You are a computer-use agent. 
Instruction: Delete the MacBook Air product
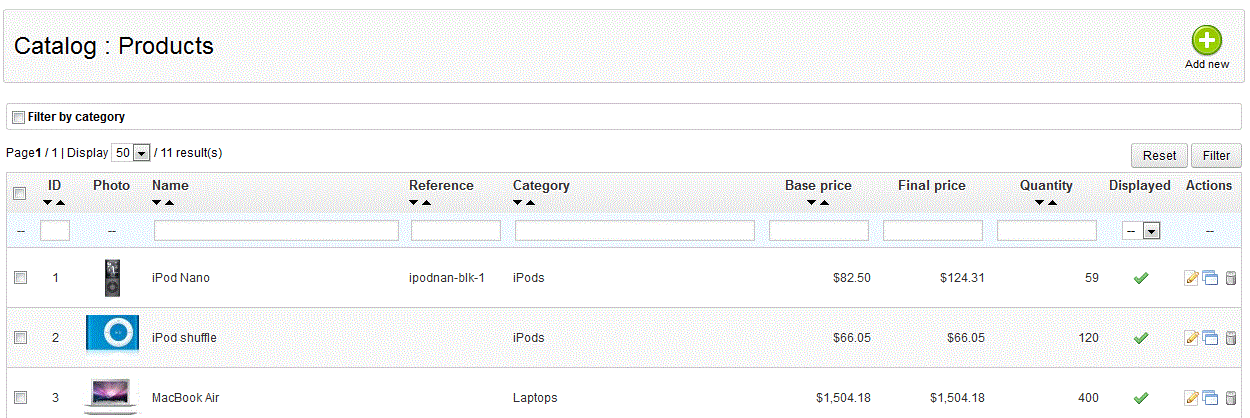coord(1230,398)
